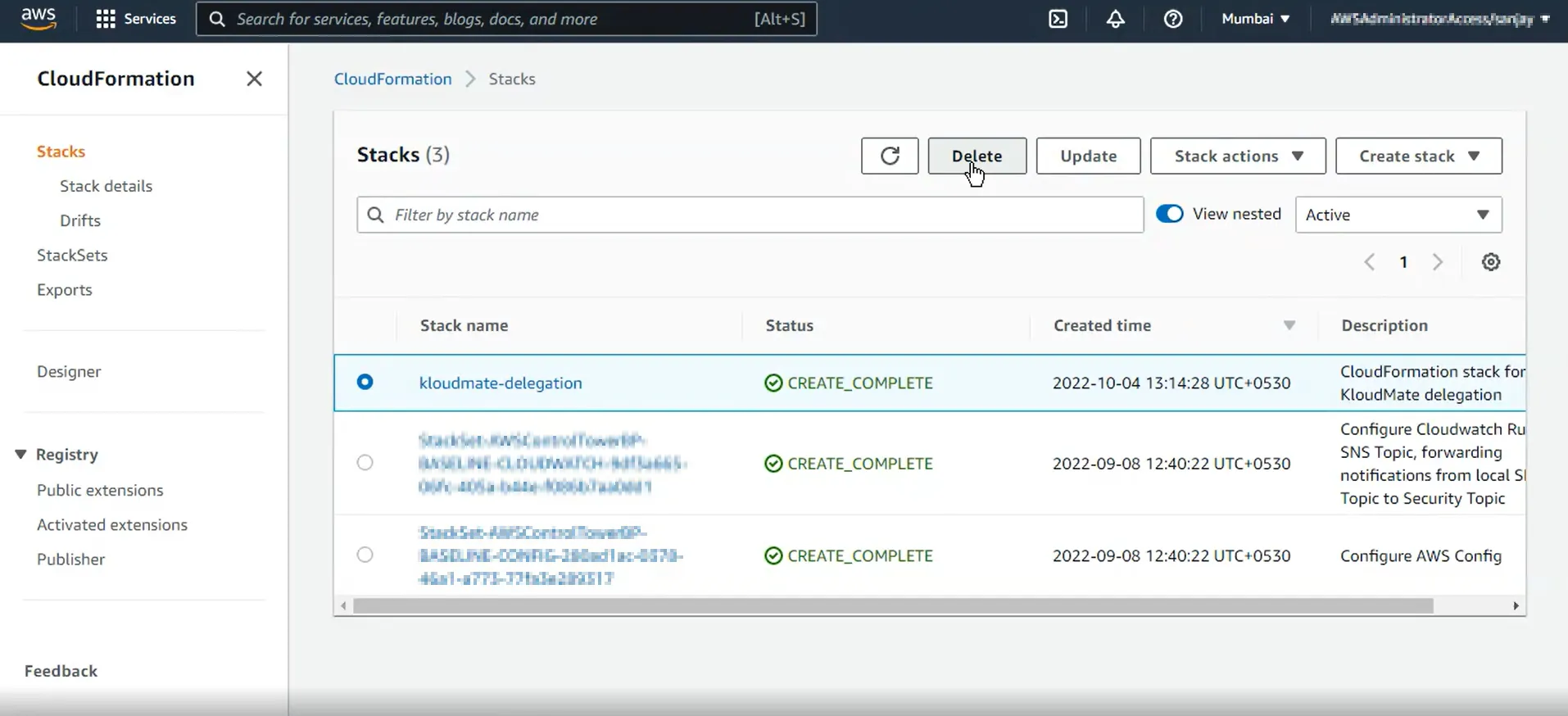
Task: Go to next page of stacks
Action: pos(1438,262)
